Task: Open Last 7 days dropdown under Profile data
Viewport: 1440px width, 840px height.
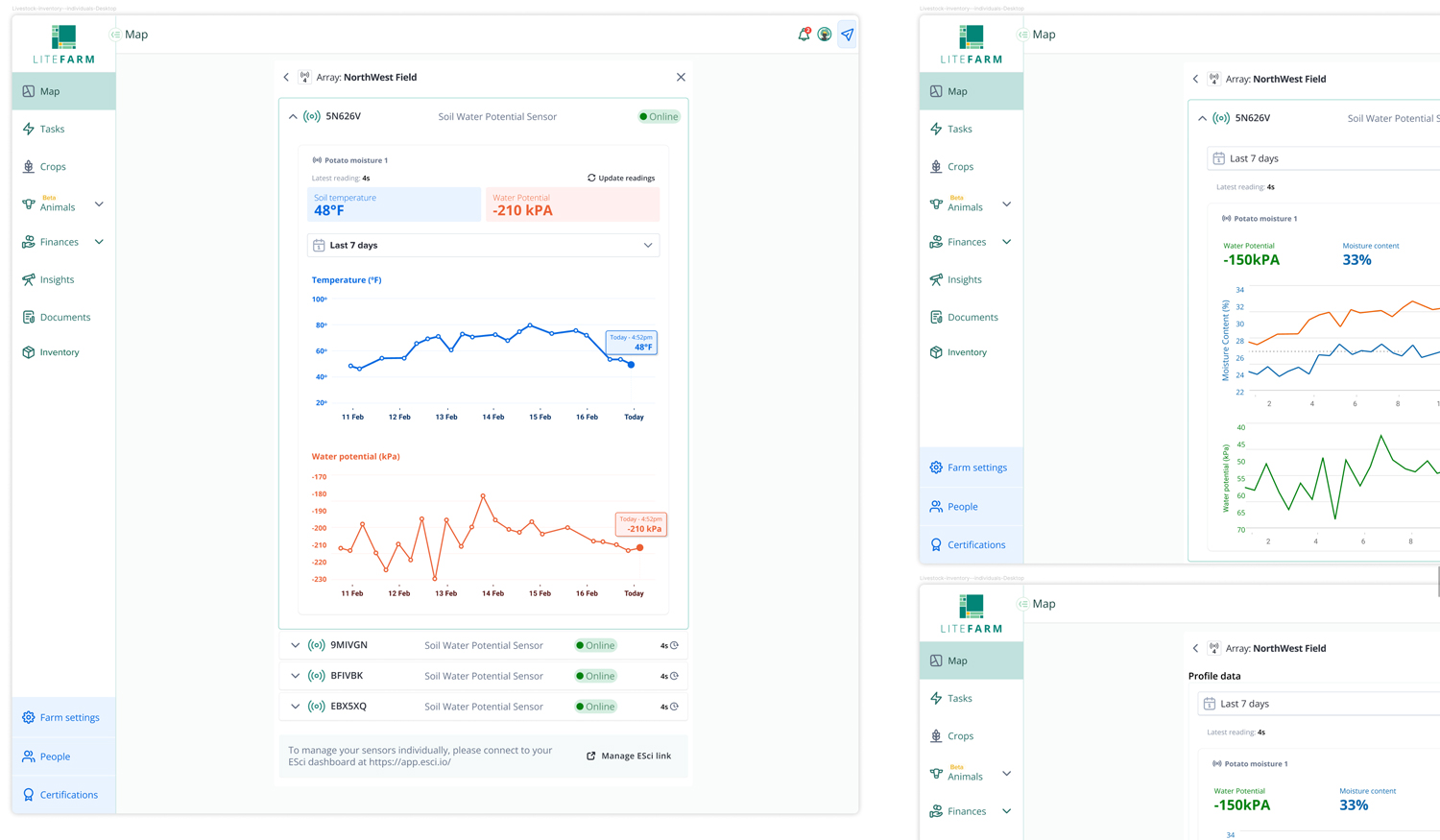Action: pyautogui.click(x=1318, y=704)
